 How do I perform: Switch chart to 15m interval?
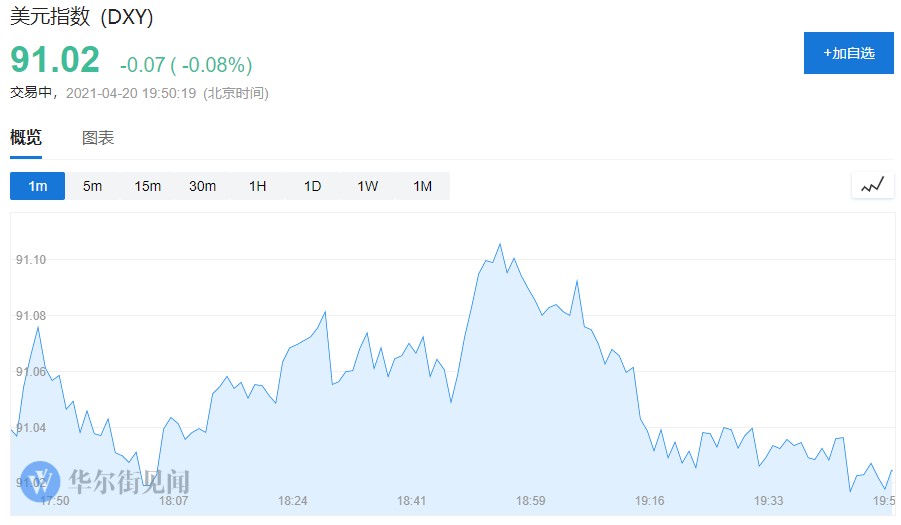coord(148,186)
